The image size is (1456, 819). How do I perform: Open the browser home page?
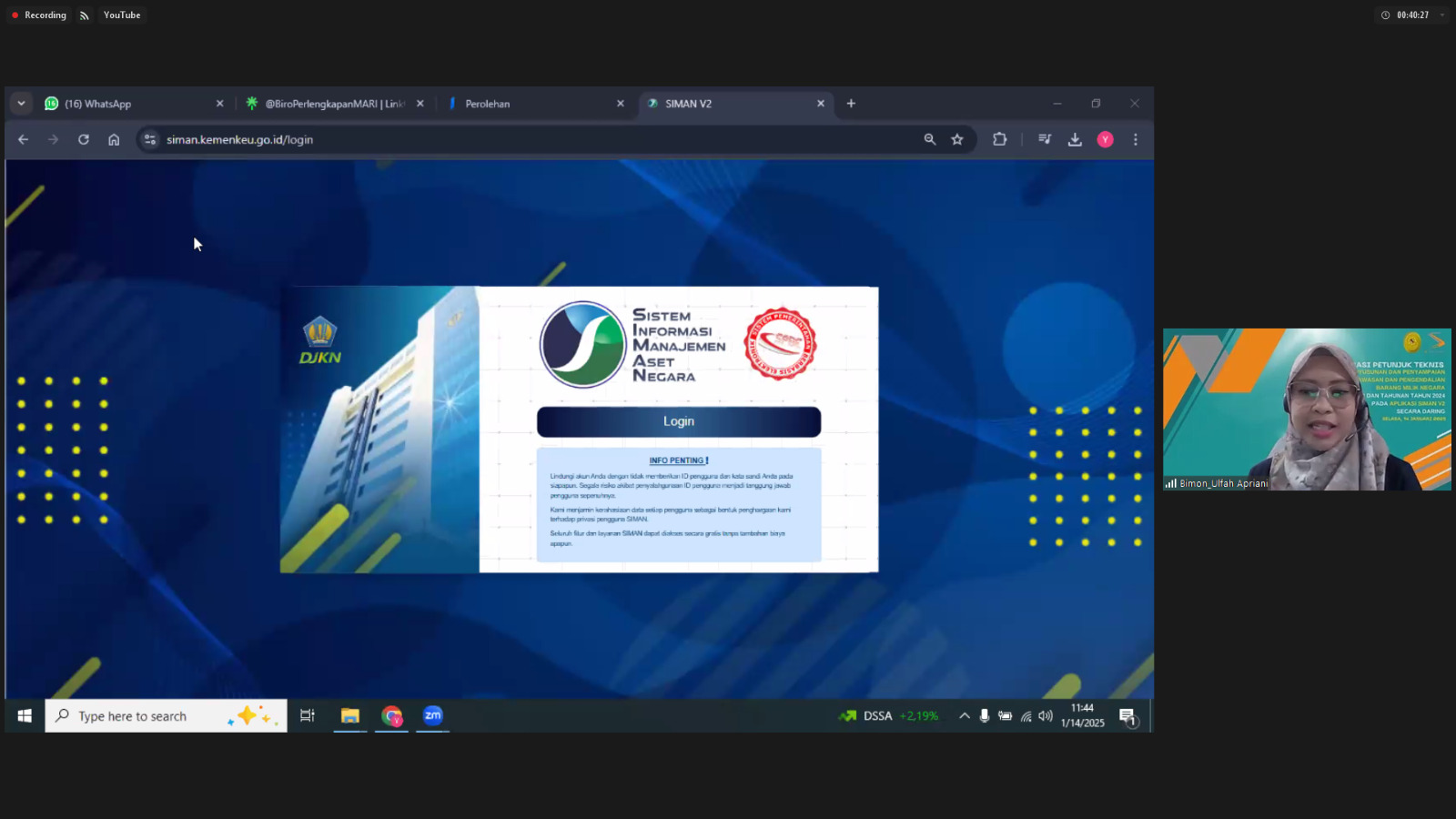pyautogui.click(x=114, y=139)
